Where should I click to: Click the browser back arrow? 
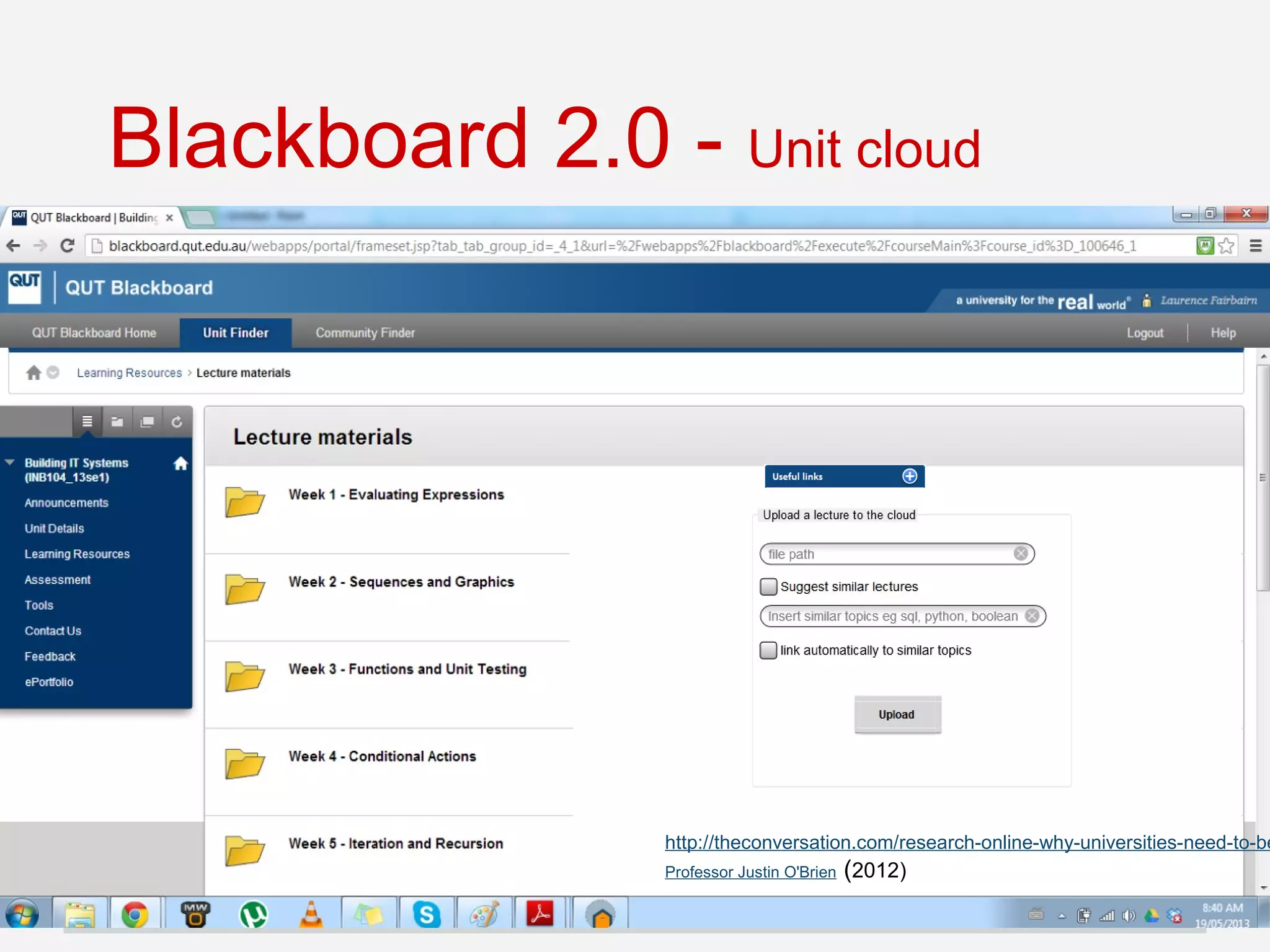tap(13, 246)
